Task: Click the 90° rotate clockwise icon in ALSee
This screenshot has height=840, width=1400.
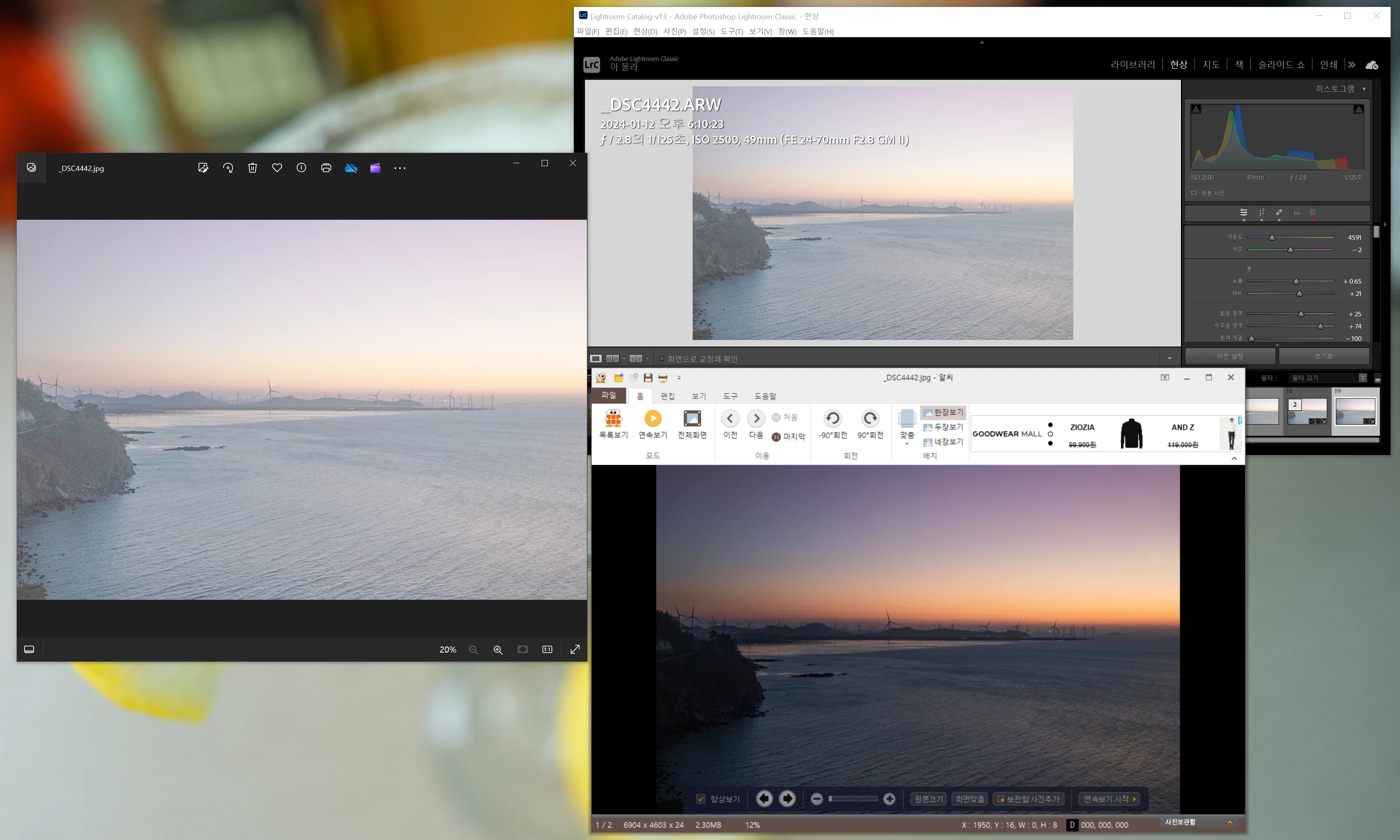Action: click(870, 419)
